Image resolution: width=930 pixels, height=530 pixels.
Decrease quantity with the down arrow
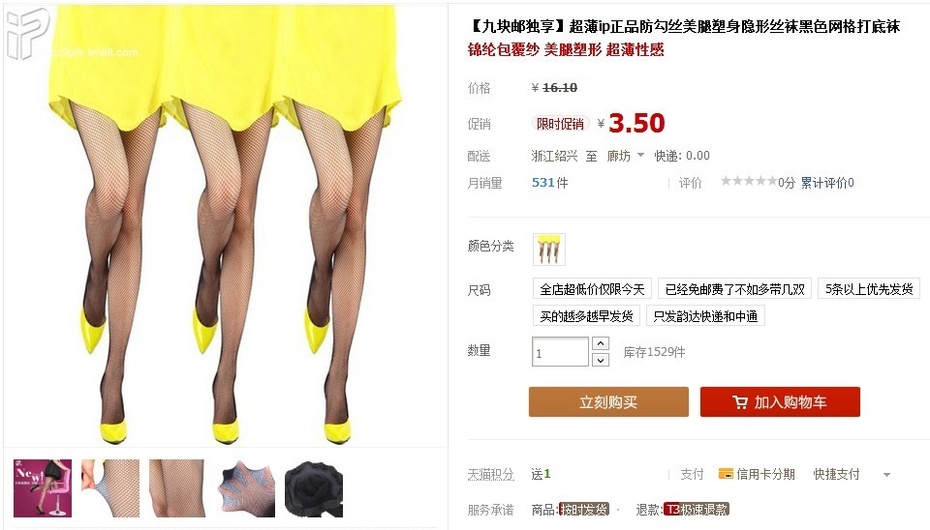coord(600,360)
